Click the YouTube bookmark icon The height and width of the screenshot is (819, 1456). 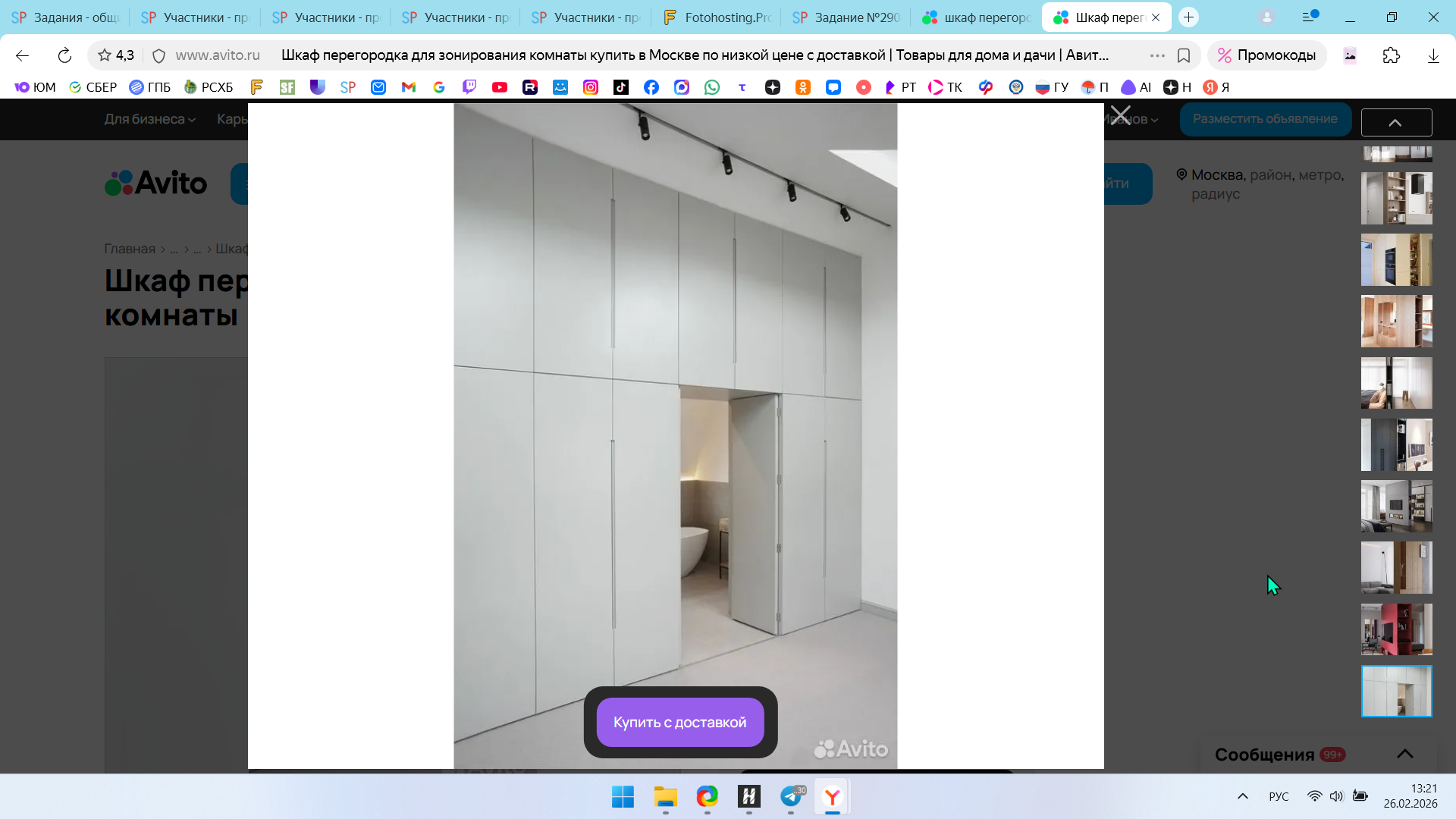click(499, 87)
